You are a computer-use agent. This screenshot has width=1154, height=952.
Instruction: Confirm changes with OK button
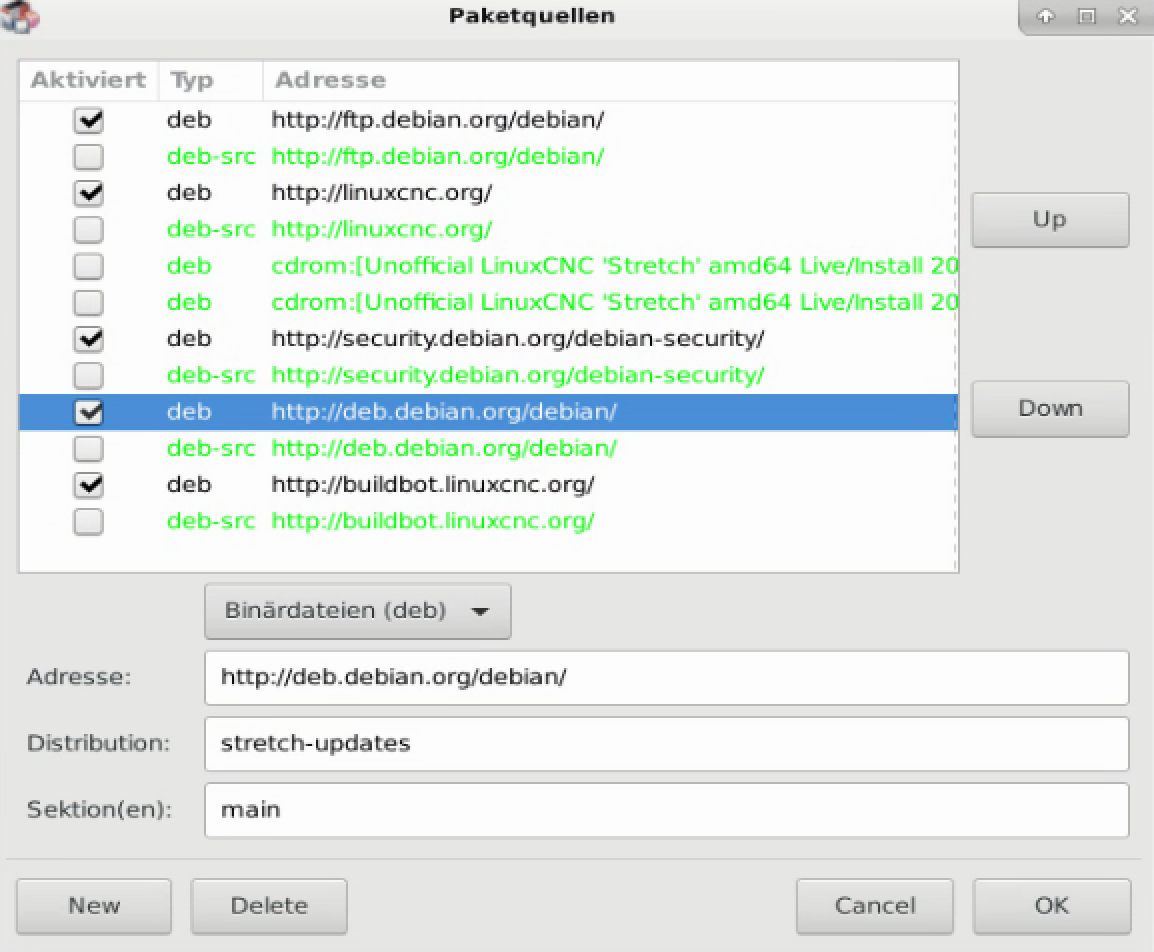pos(1052,906)
